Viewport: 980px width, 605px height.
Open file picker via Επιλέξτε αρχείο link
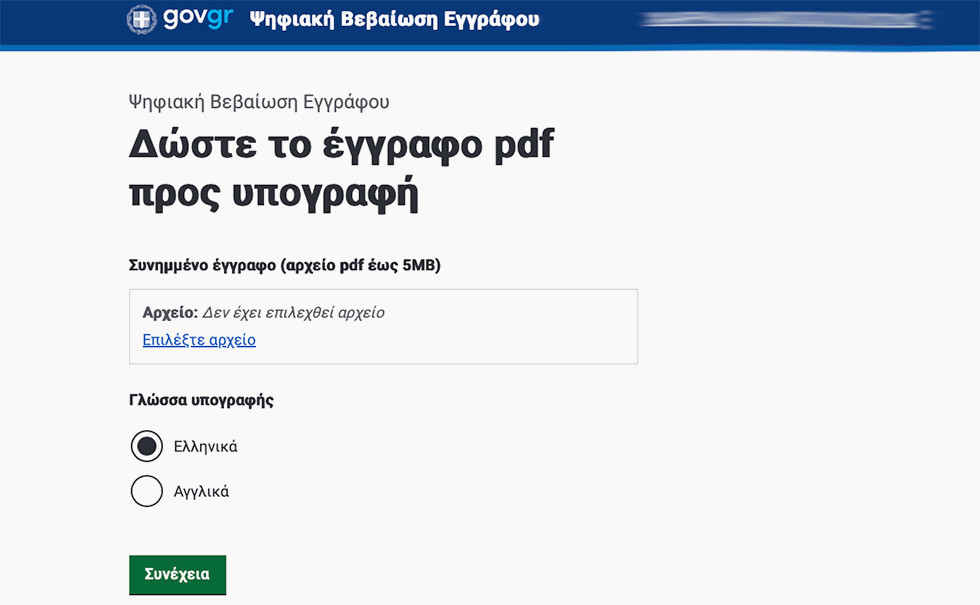[x=199, y=340]
